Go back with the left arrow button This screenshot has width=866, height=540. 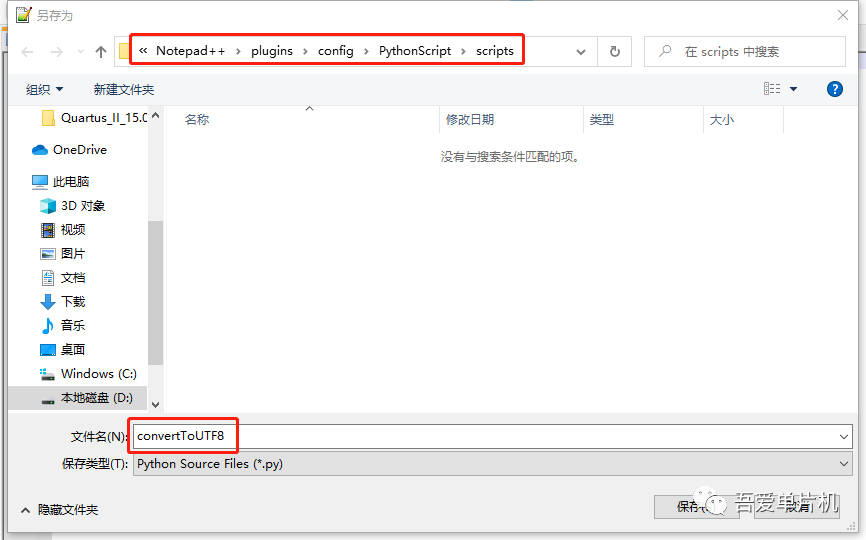pyautogui.click(x=27, y=52)
